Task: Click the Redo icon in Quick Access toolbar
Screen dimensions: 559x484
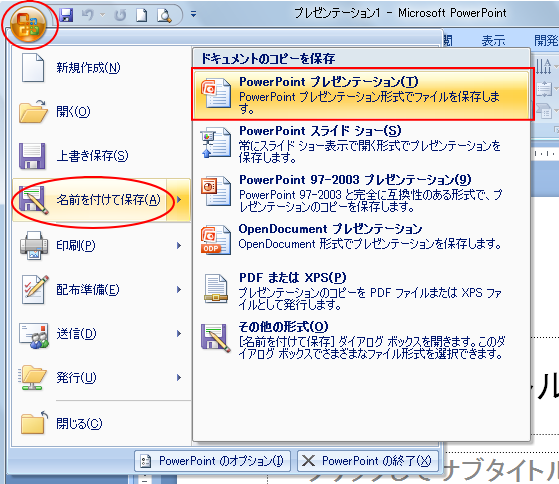Action: 120,15
